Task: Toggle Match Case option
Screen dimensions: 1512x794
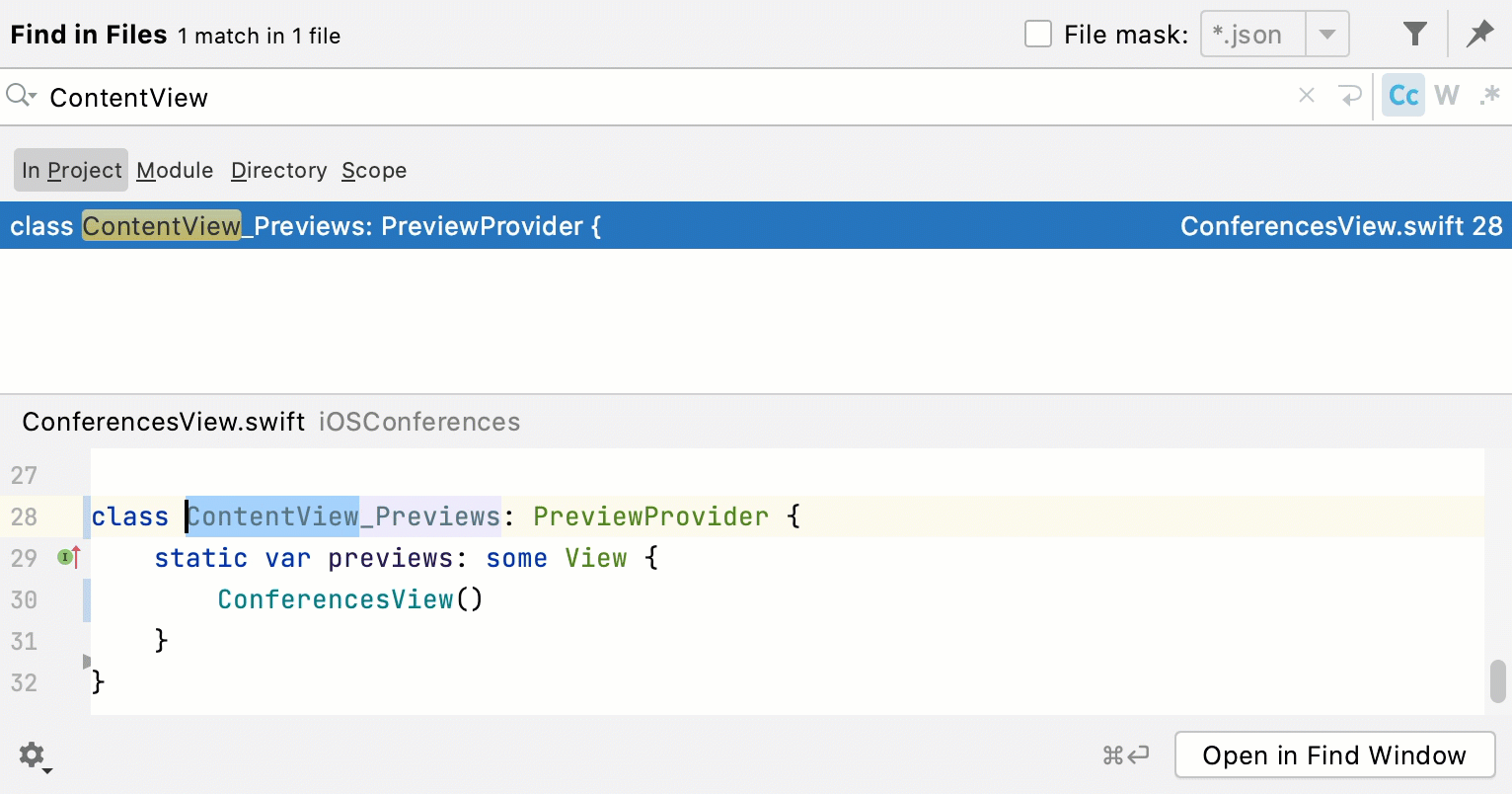Action: pos(1402,96)
